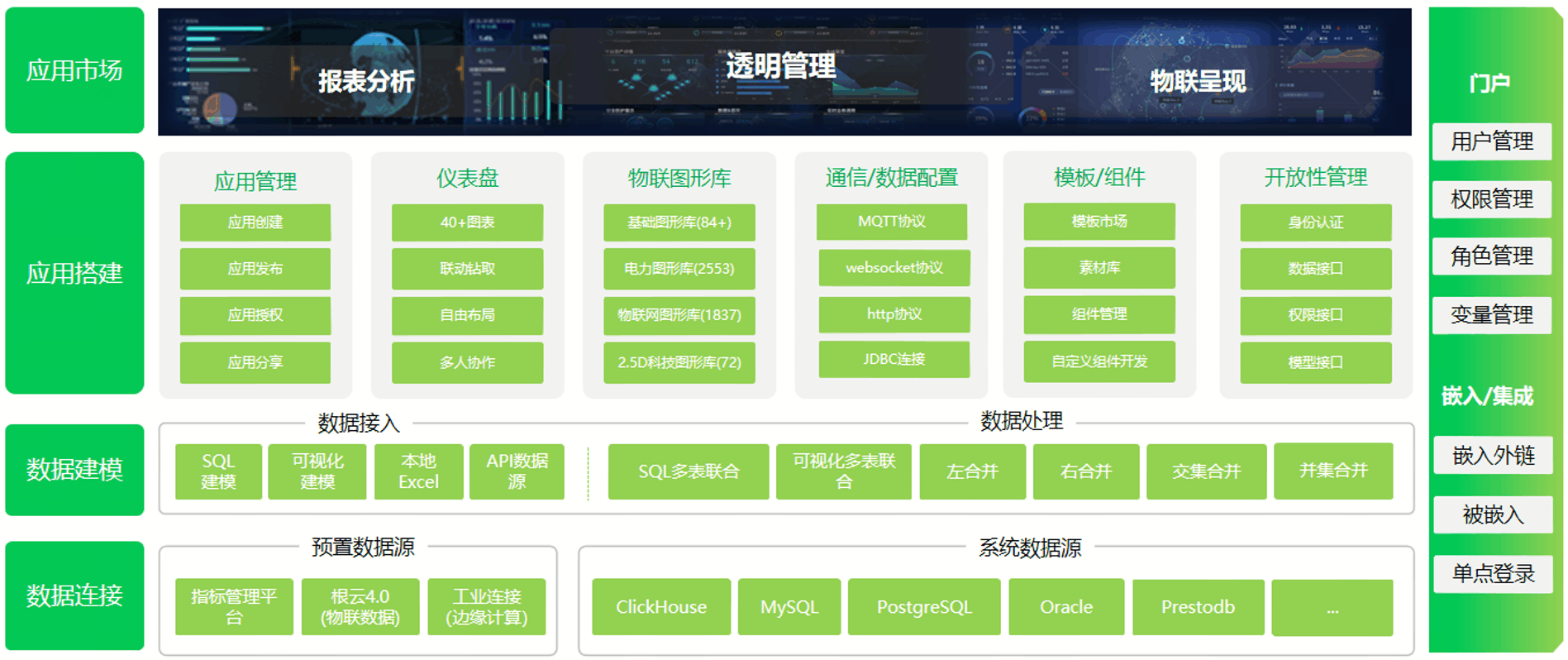Select the ClickHouse system data source
The width and height of the screenshot is (1568, 660).
(660, 607)
